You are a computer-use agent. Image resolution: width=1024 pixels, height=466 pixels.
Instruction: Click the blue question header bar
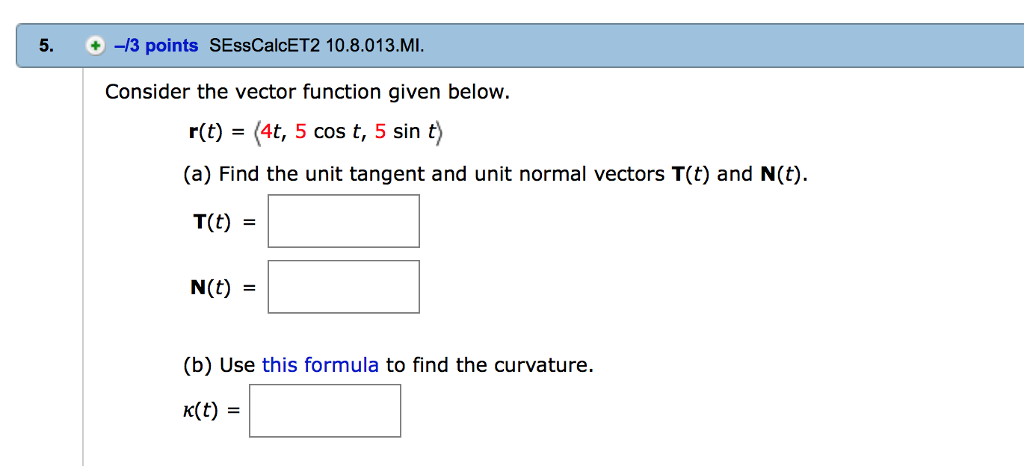tap(520, 46)
